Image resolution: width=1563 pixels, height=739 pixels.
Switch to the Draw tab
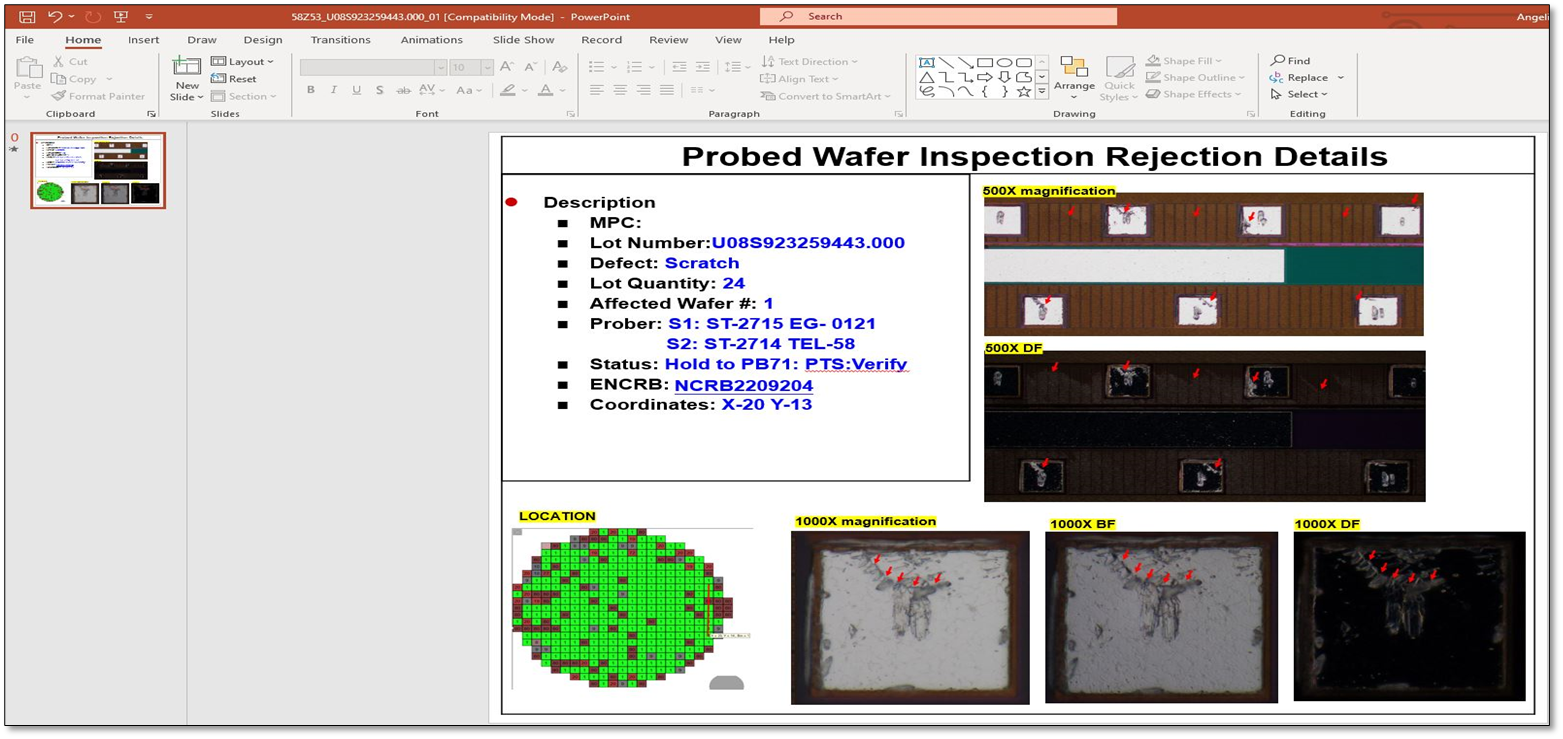coord(202,40)
